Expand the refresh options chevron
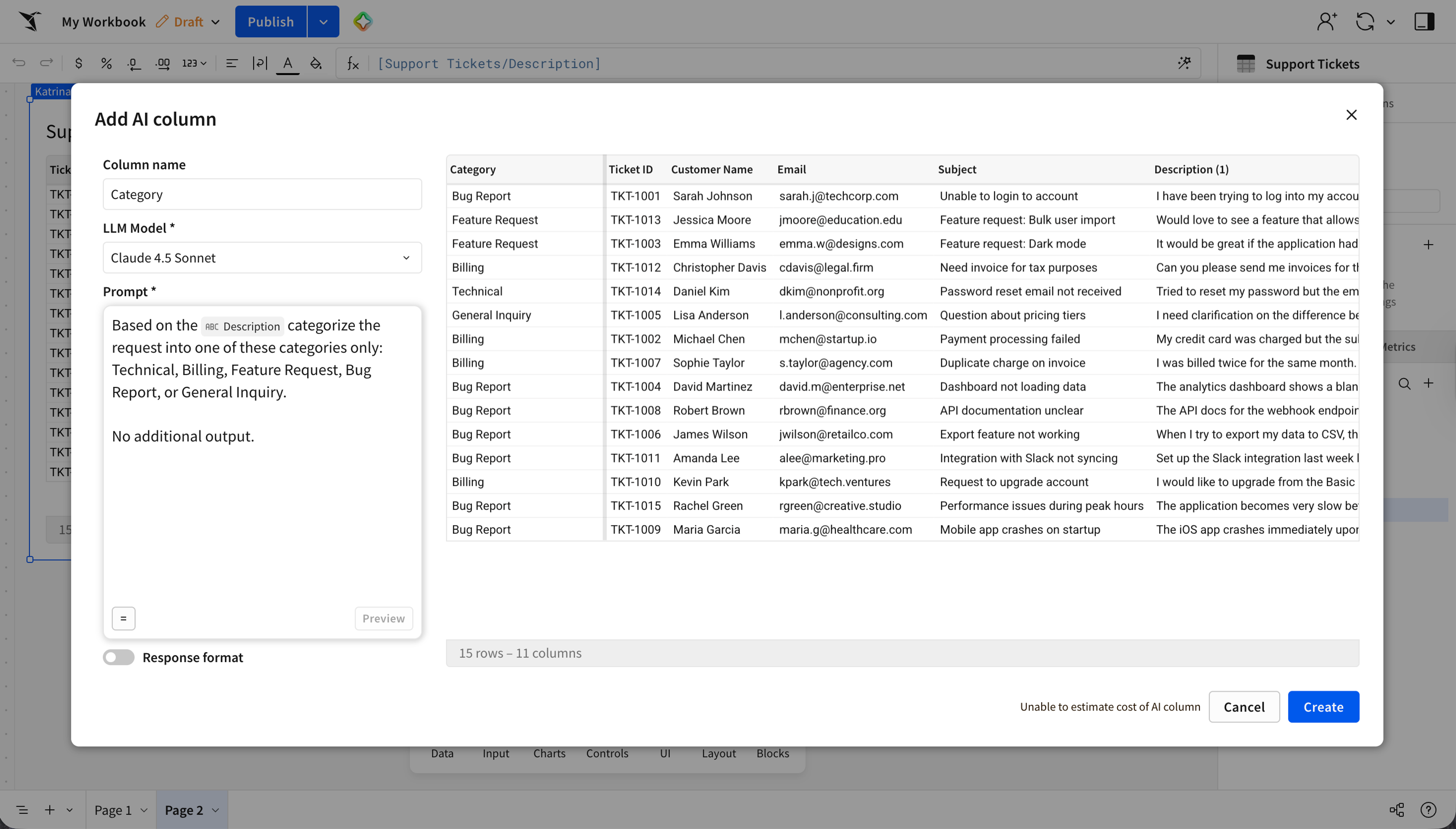 click(1391, 22)
